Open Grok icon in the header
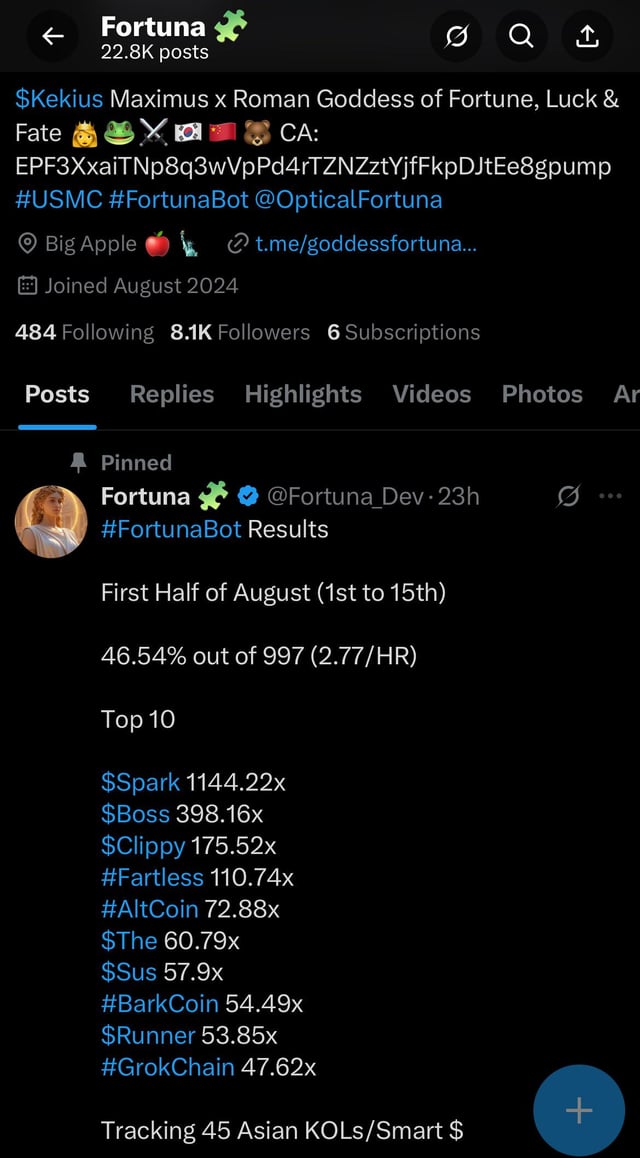This screenshot has height=1158, width=640. click(x=456, y=37)
